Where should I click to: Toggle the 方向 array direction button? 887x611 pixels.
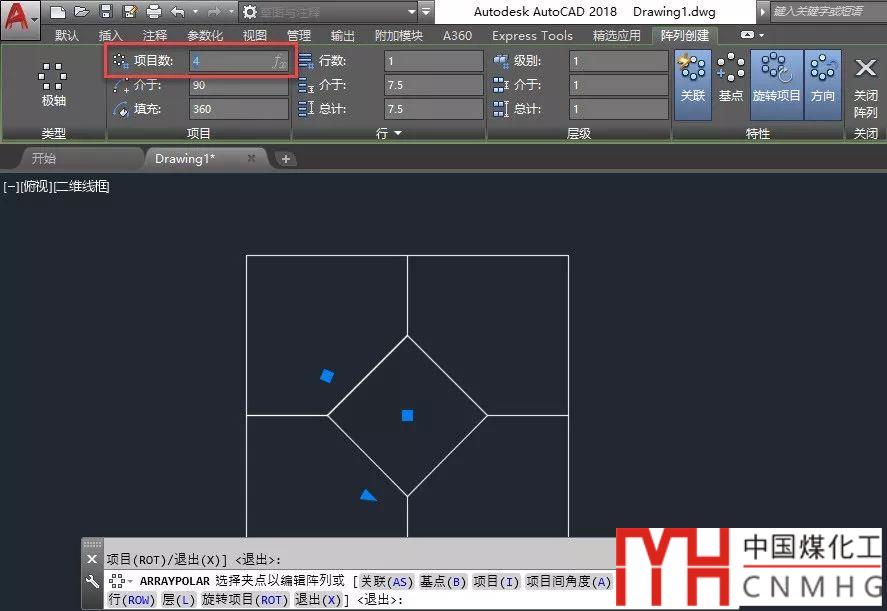[x=823, y=80]
